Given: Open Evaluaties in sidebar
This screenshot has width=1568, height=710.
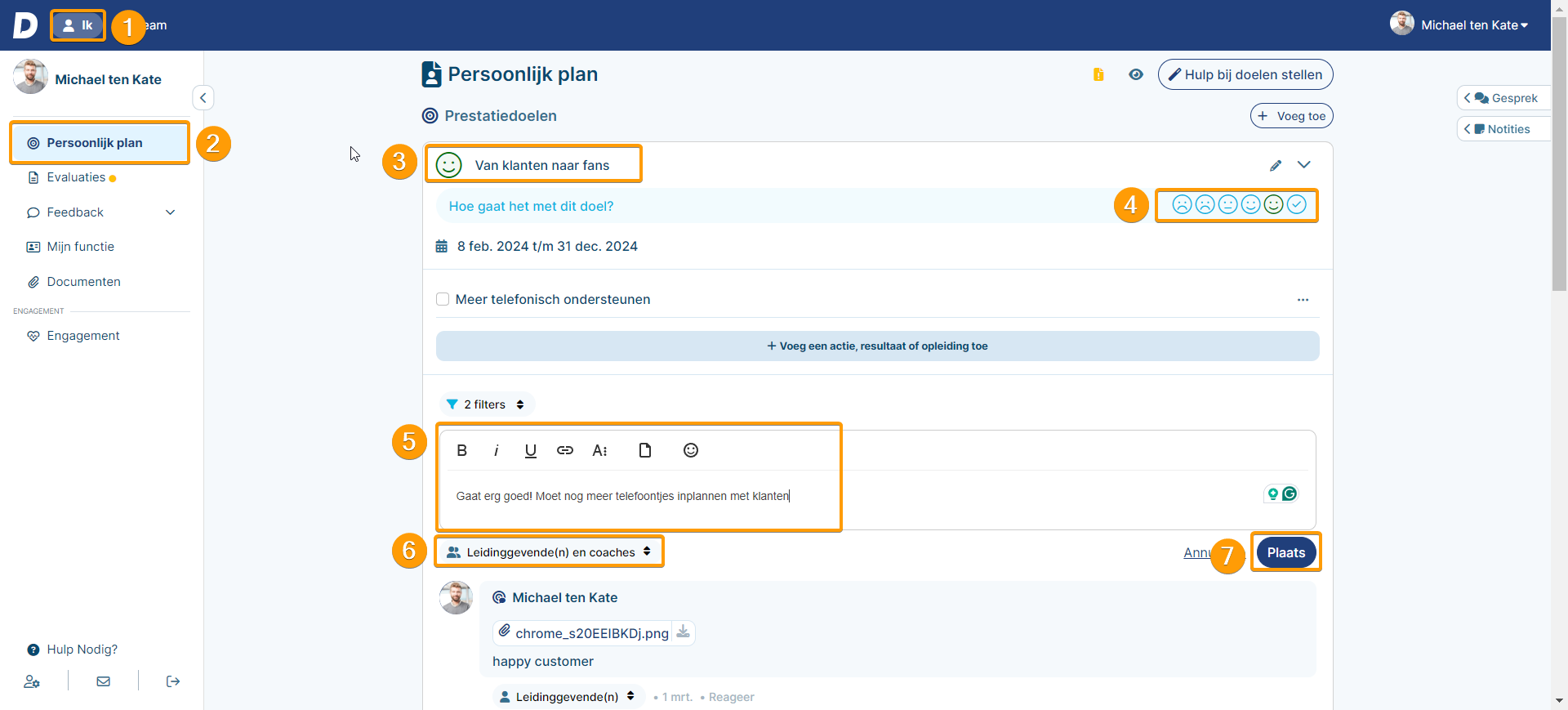Looking at the screenshot, I should pyautogui.click(x=76, y=177).
